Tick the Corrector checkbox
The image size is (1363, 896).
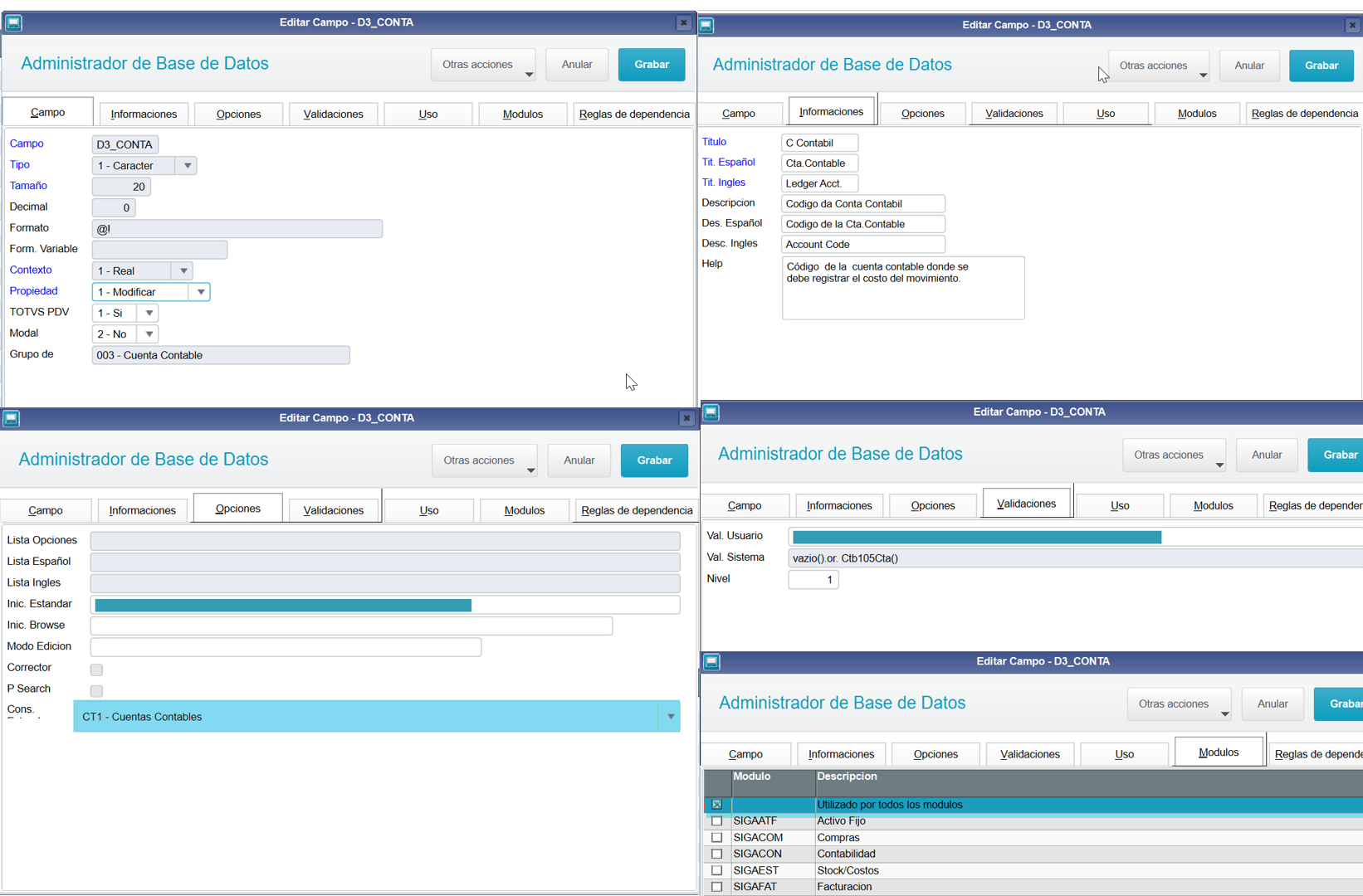[96, 670]
